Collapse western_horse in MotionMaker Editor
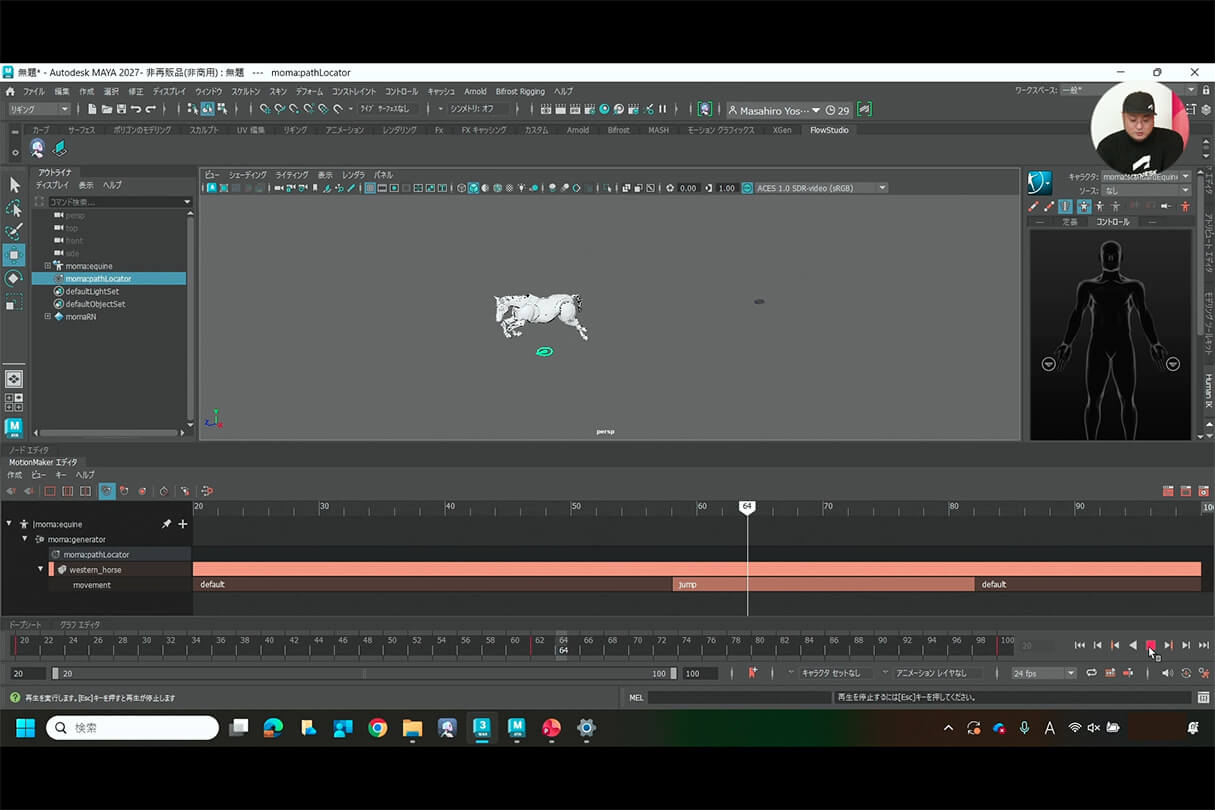1215x810 pixels. [x=41, y=569]
